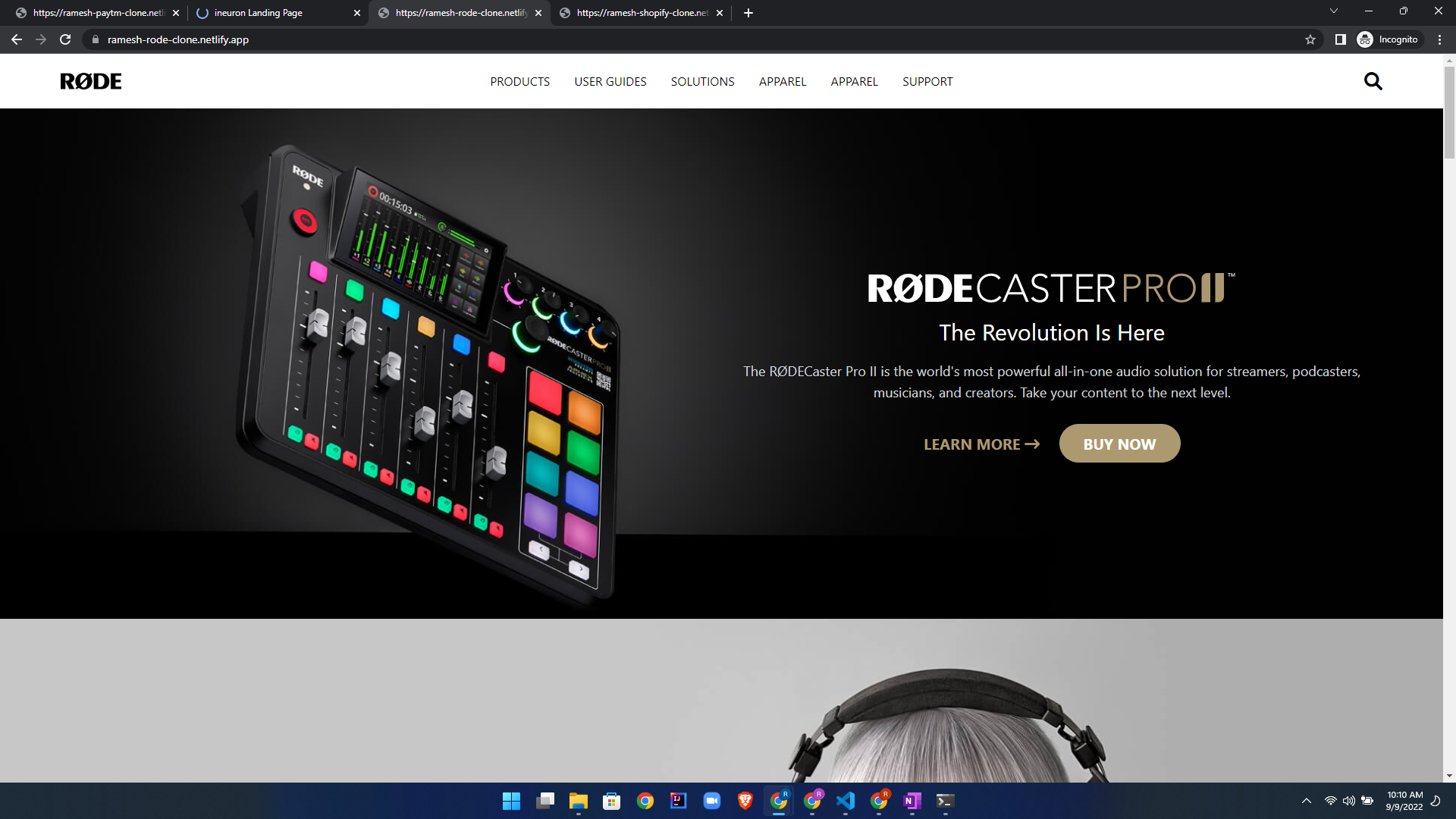Click the APPAREL item next to SUPPORT
The height and width of the screenshot is (819, 1456).
(x=854, y=82)
